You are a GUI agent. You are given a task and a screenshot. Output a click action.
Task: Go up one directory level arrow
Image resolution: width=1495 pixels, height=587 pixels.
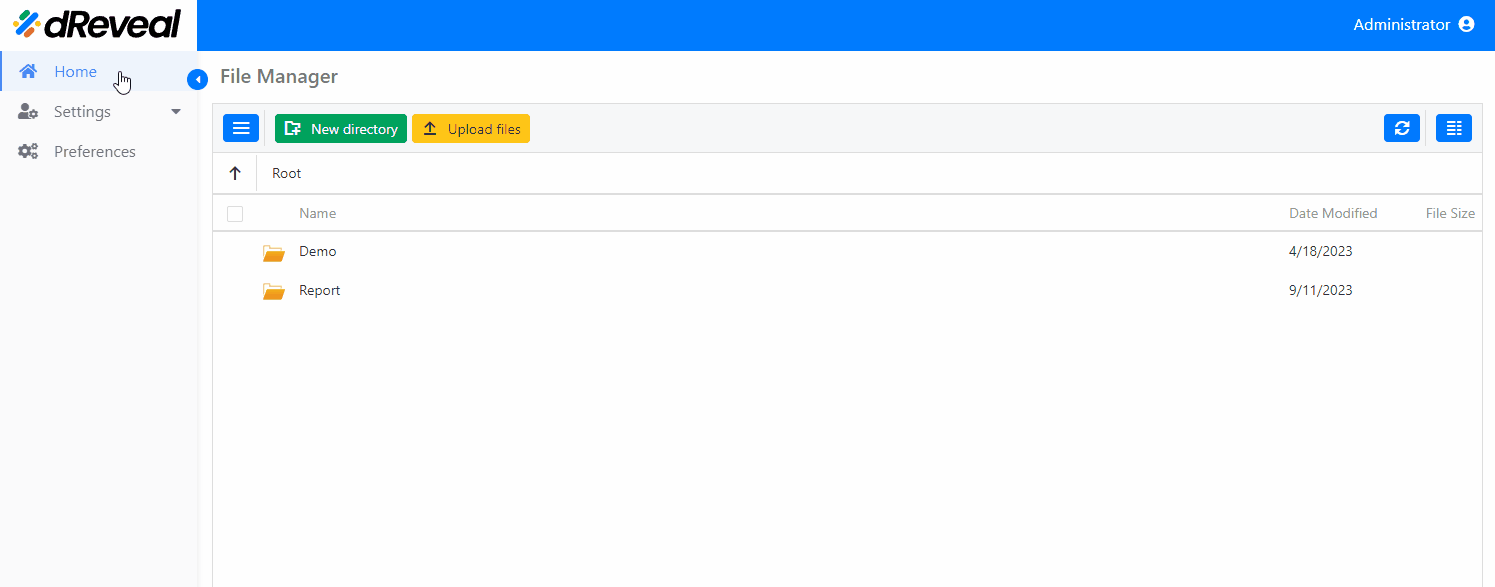tap(235, 173)
